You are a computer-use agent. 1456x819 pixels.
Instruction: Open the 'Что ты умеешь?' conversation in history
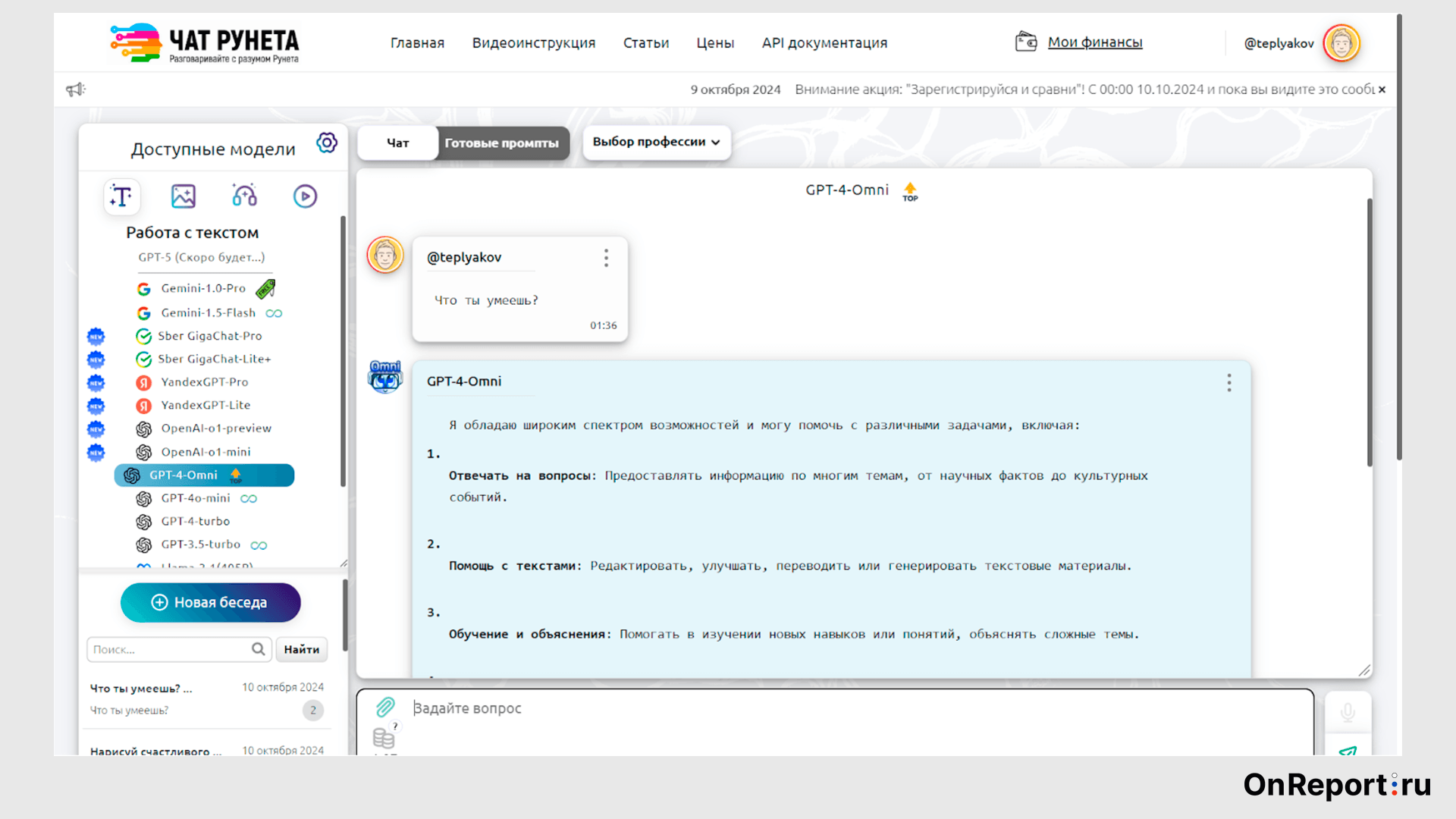(x=206, y=698)
